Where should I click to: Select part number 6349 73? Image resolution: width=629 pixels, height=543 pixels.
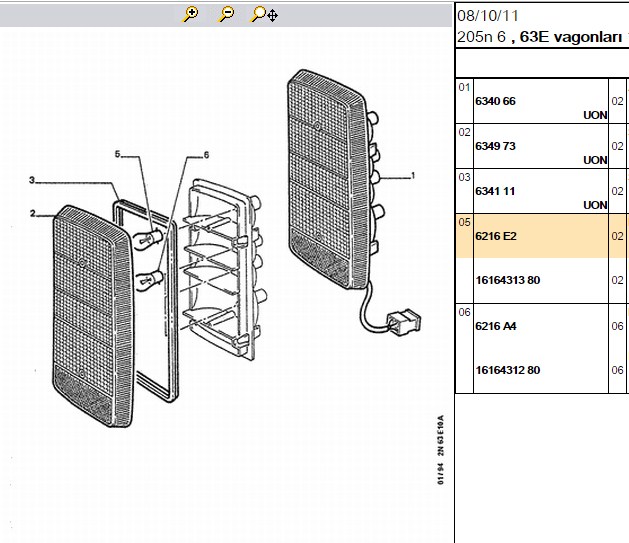pos(495,146)
